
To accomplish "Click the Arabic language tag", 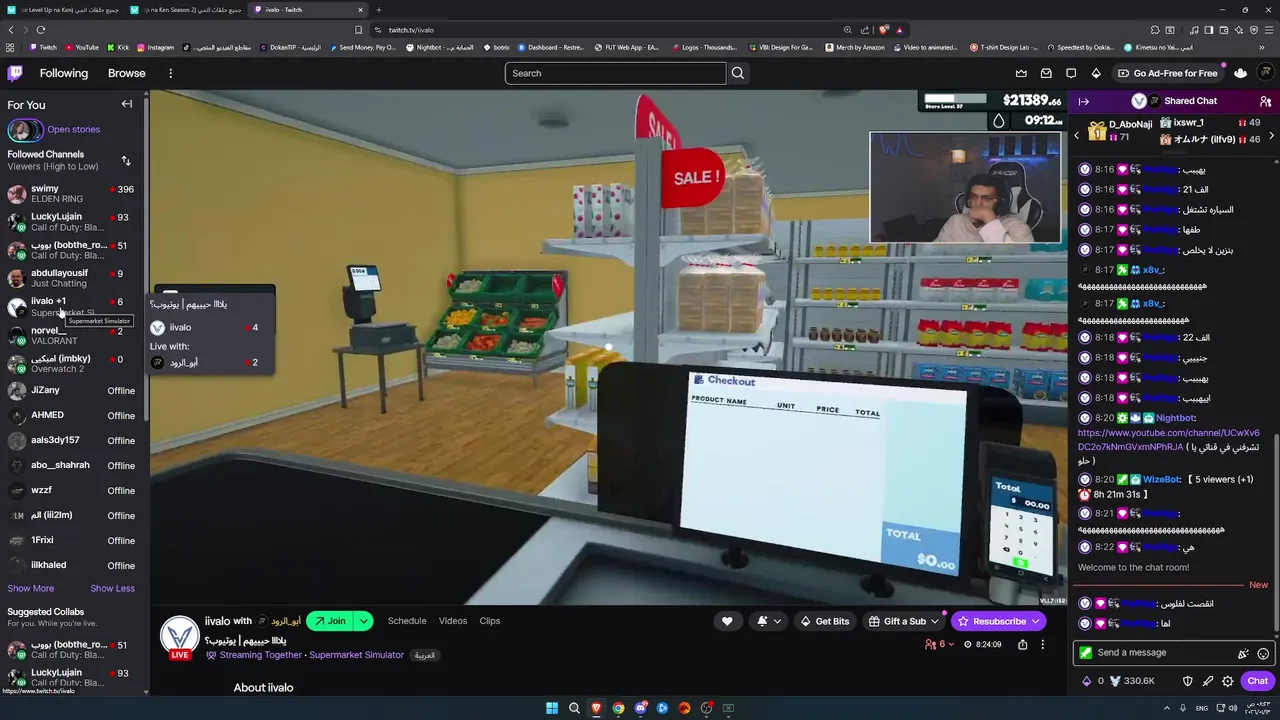I will click(425, 655).
